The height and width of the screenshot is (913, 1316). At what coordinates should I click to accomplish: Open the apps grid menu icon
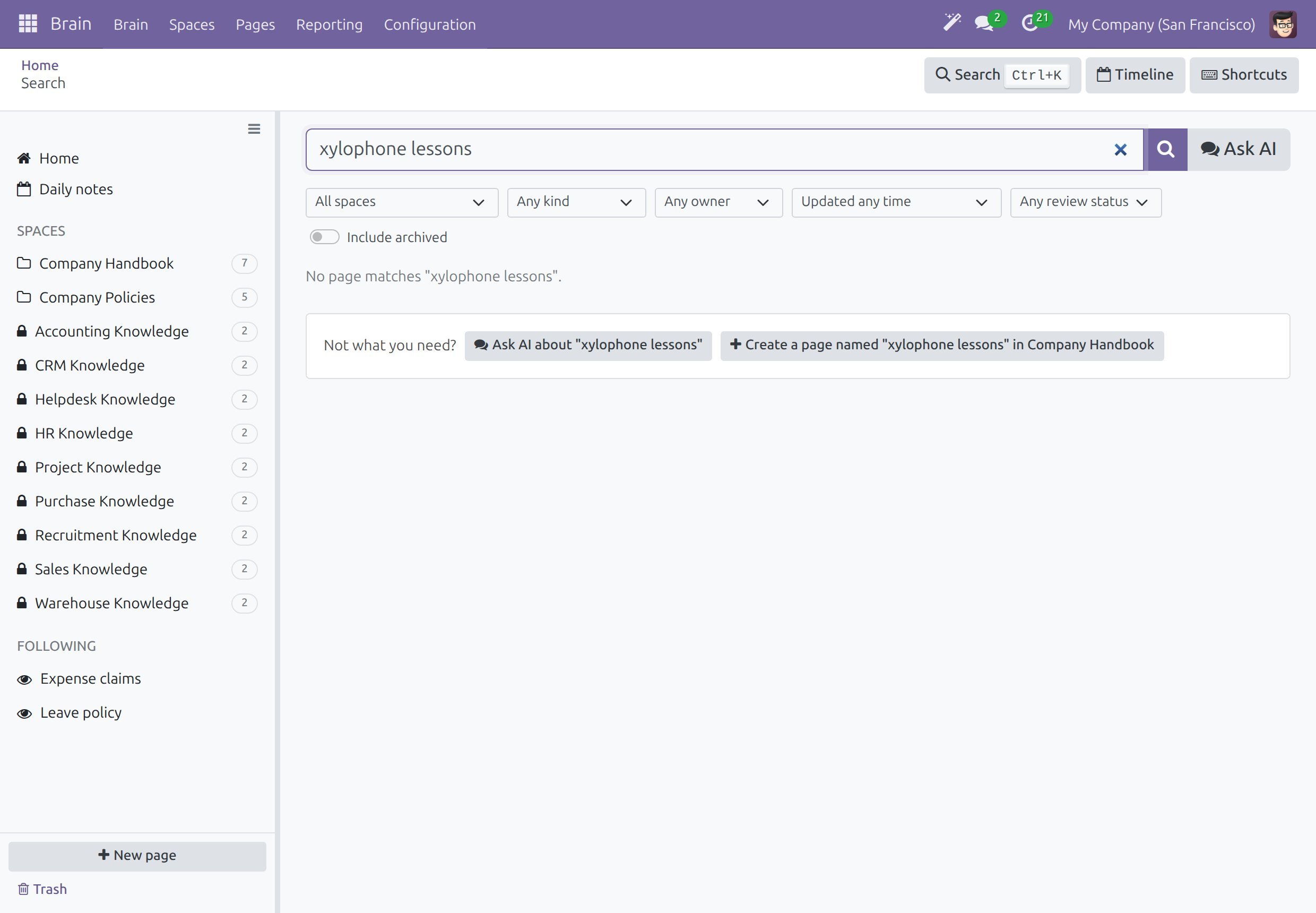pos(28,24)
